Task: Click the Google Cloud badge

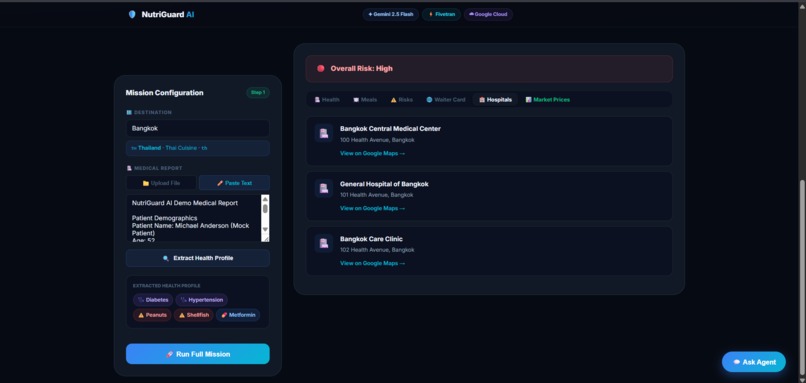Action: pyautogui.click(x=488, y=14)
